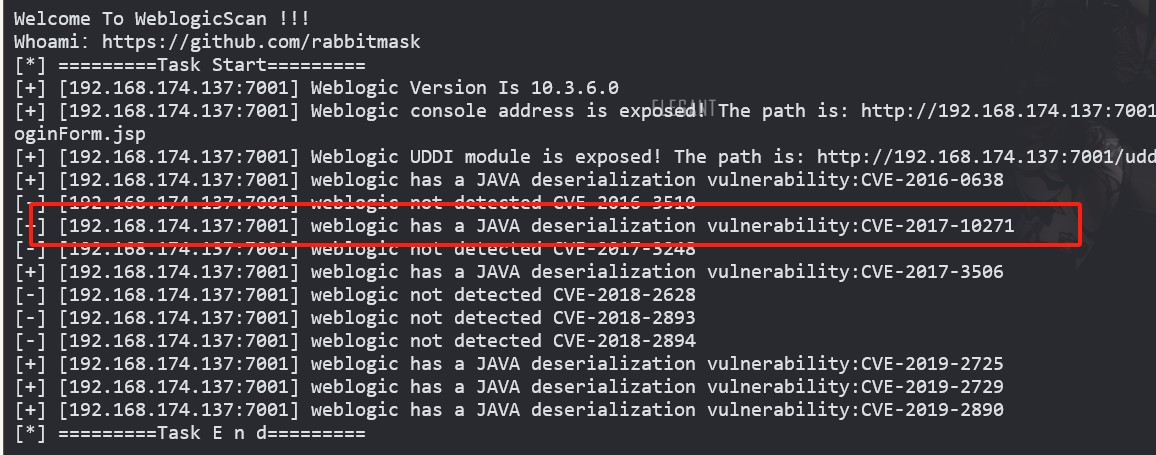Click the highlighted CVE-2017-10271 text
The width and height of the screenshot is (1156, 455).
(x=937, y=226)
